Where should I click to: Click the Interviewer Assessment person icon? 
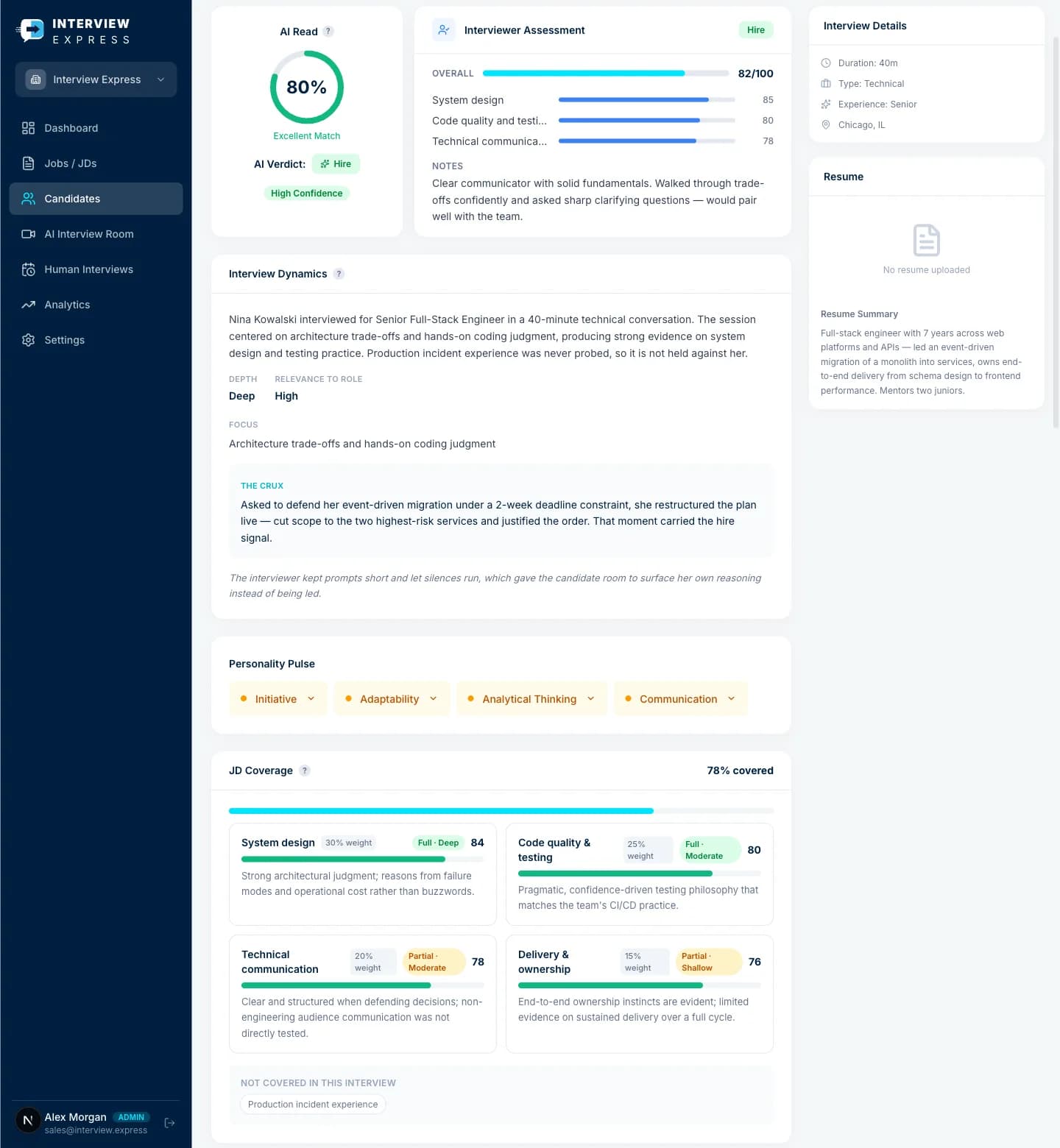444,30
